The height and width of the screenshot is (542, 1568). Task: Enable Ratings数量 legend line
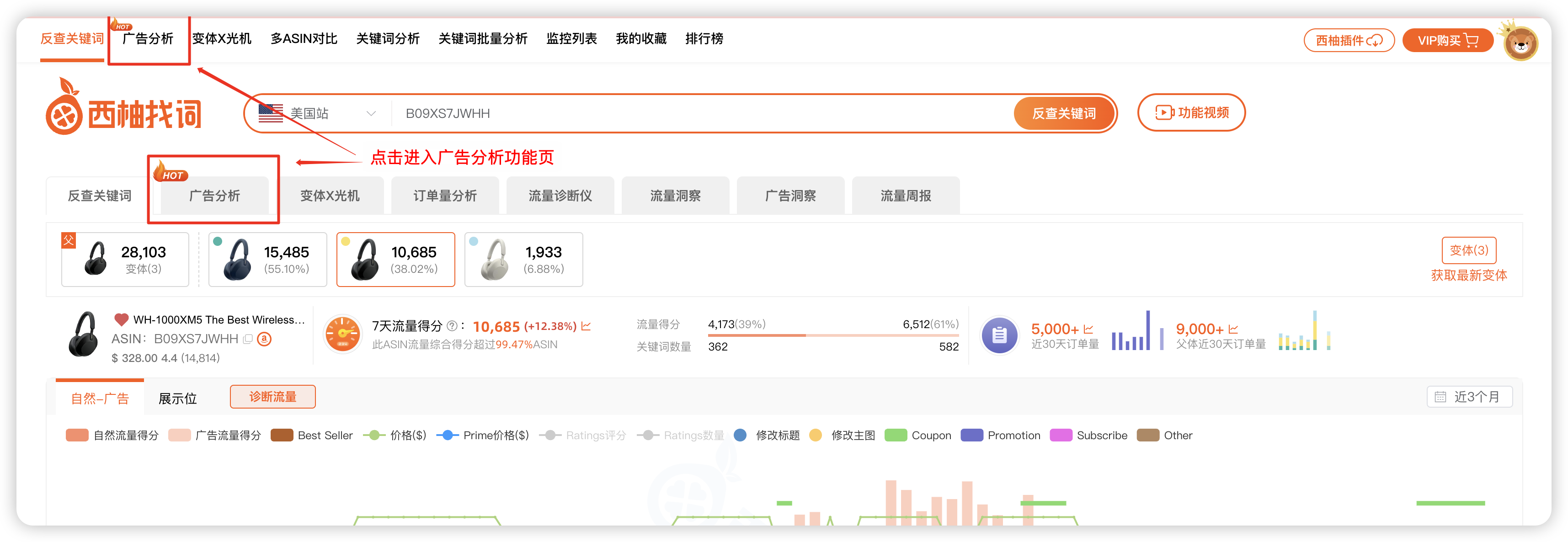click(x=681, y=436)
